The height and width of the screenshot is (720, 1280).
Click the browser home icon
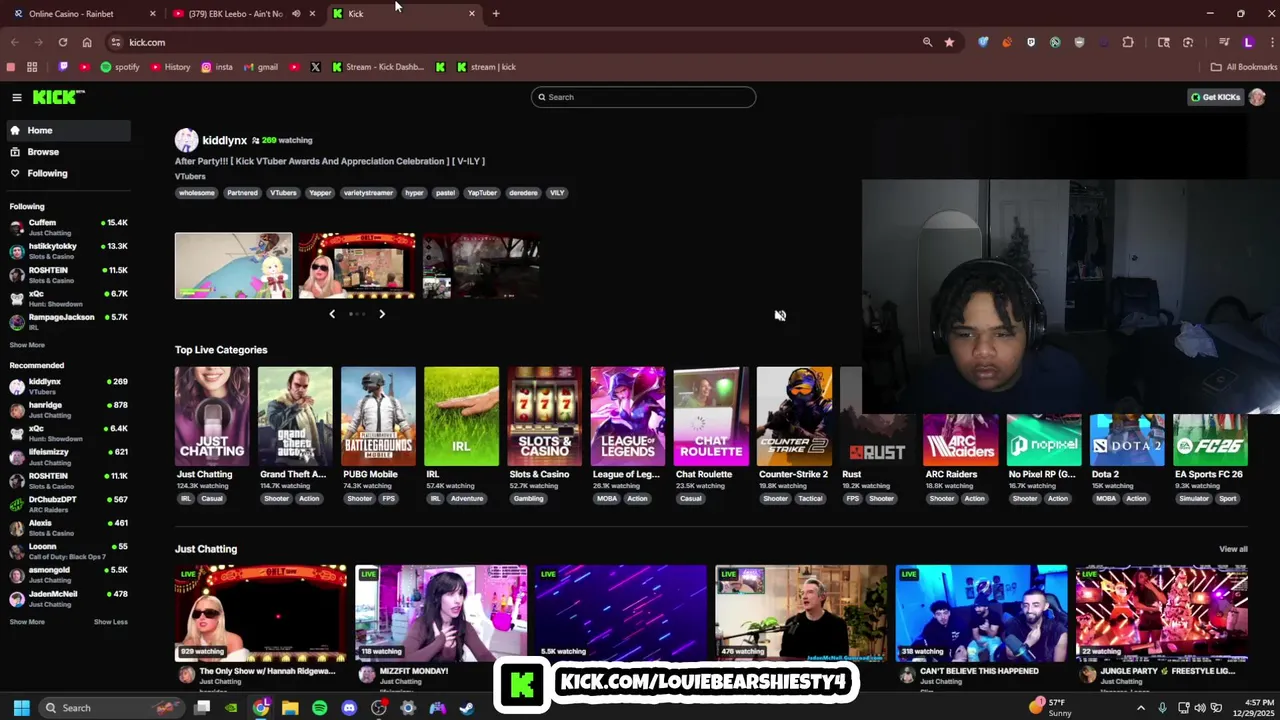coord(87,42)
